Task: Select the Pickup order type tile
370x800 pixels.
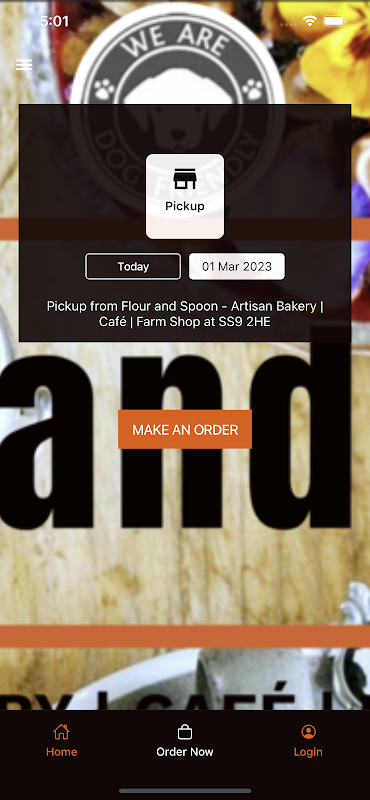Action: pyautogui.click(x=185, y=196)
